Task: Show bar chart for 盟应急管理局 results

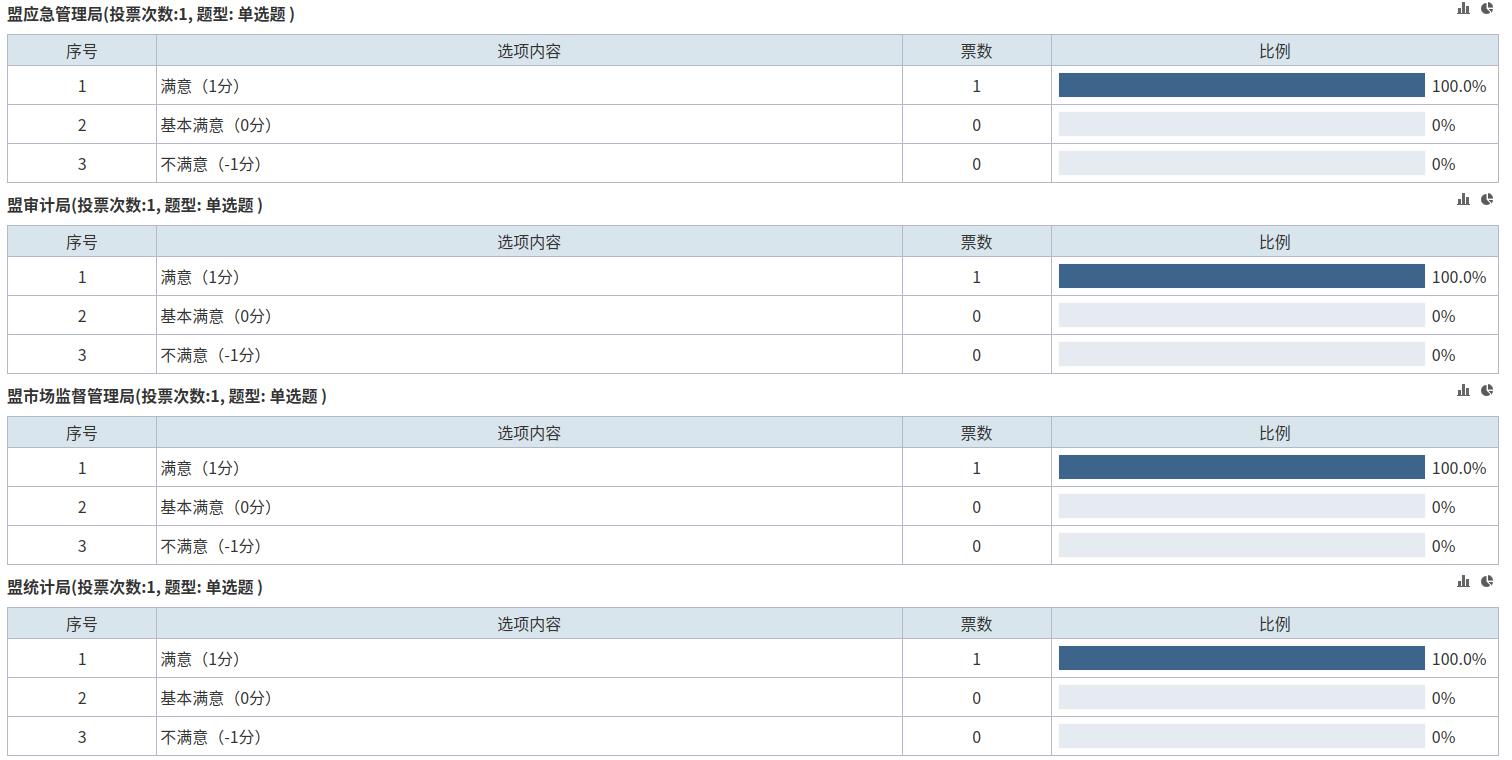Action: tap(1463, 9)
